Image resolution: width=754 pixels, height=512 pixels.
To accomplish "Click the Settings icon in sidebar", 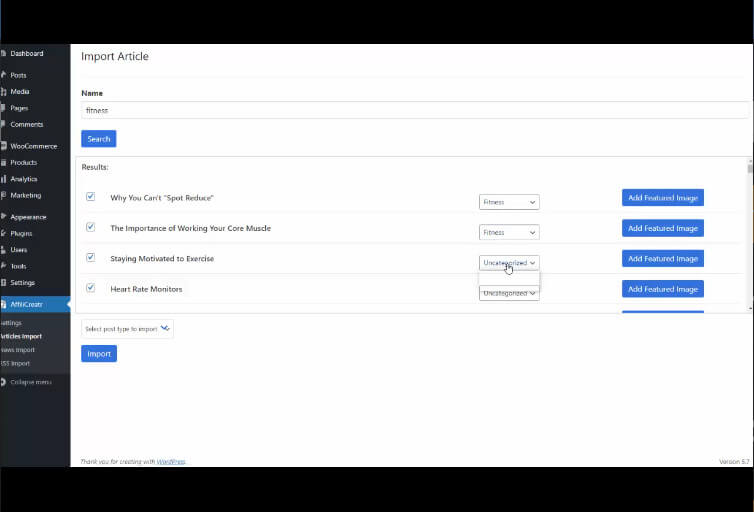I will point(3,282).
